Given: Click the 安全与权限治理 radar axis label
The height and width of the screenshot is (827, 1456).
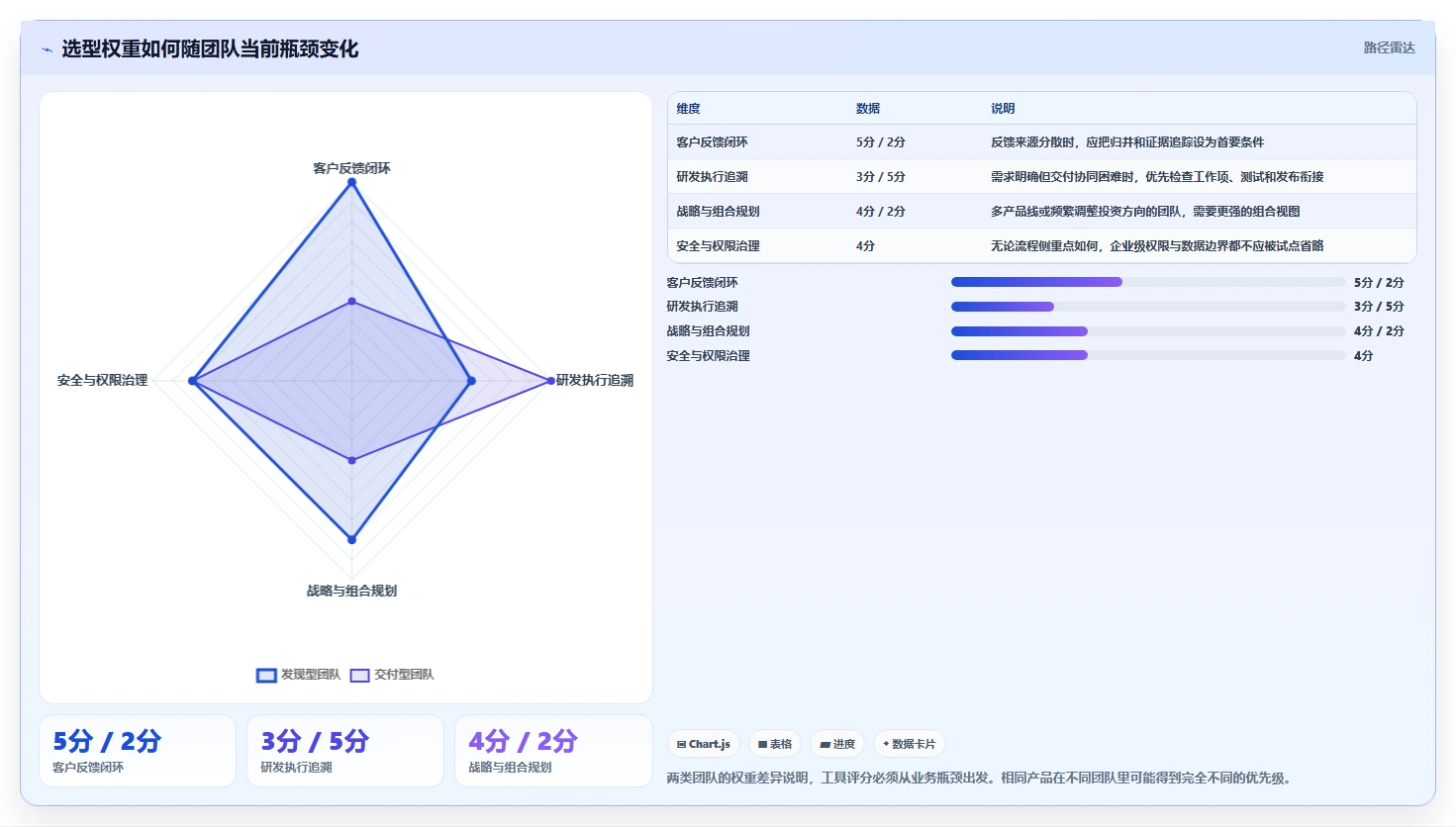Looking at the screenshot, I should point(102,380).
